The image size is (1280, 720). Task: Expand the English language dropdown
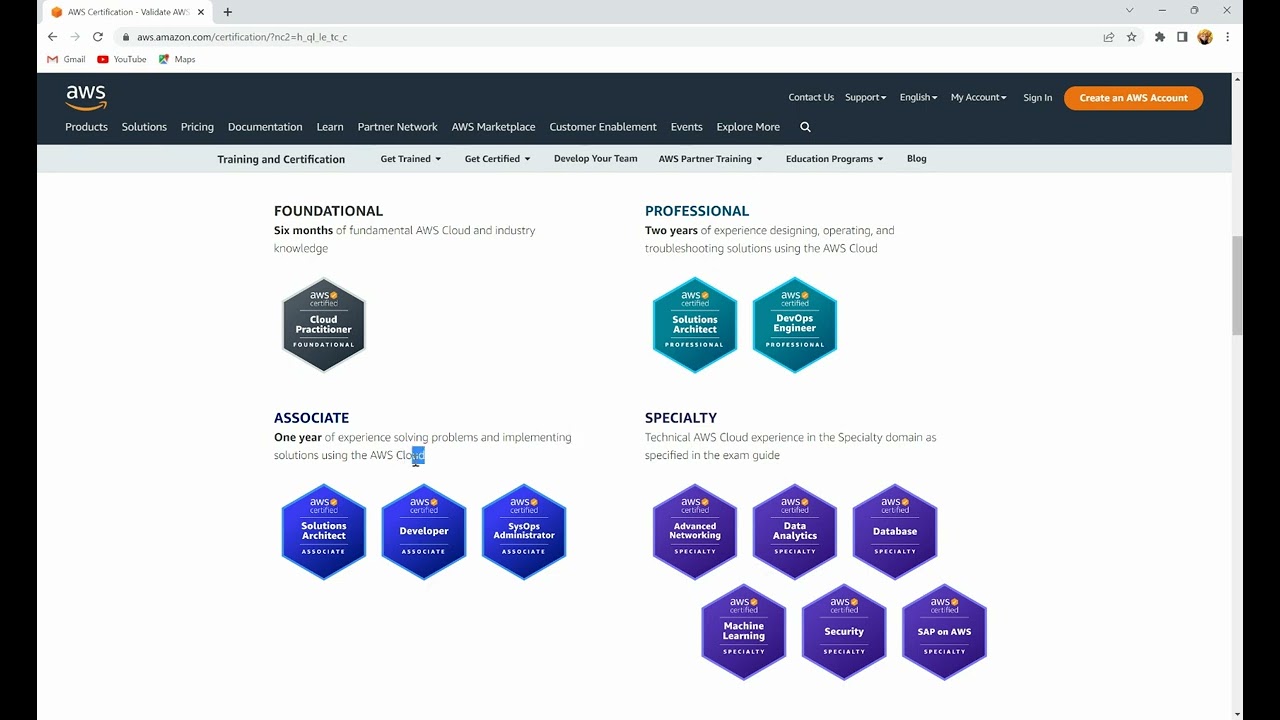pos(918,97)
